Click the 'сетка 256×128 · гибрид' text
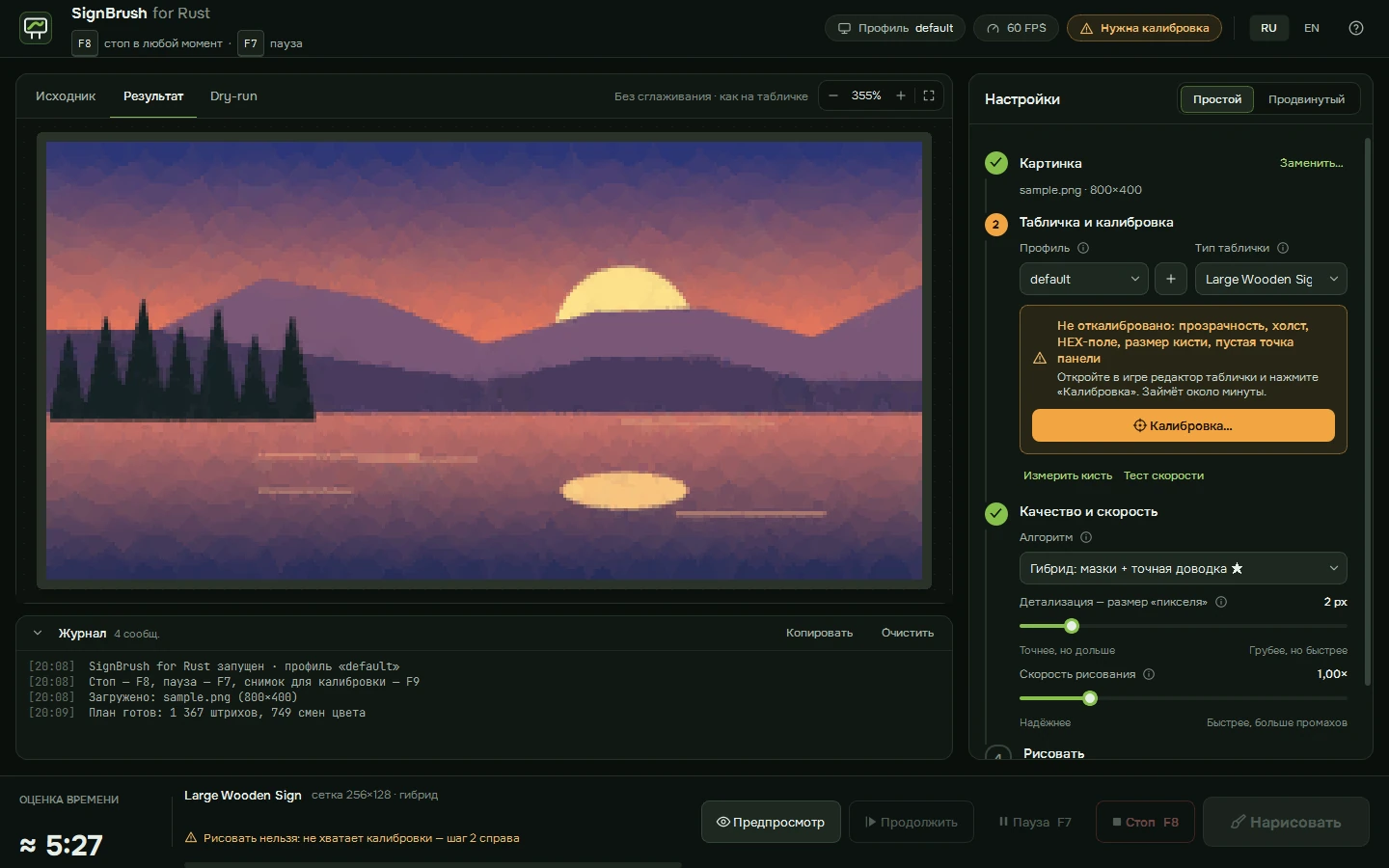This screenshot has height=868, width=1389. [374, 795]
